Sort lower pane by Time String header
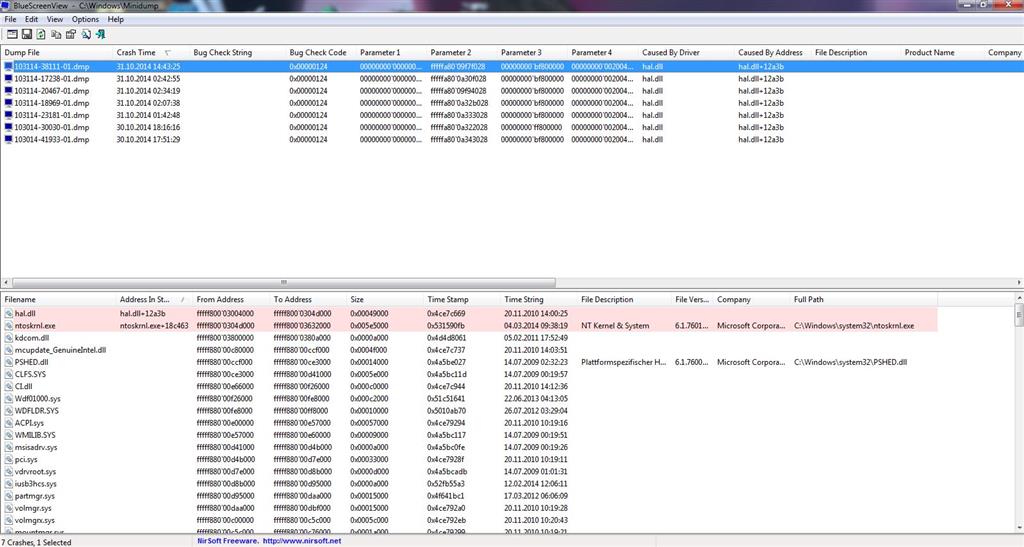Viewport: 1024px width, 547px height. 538,300
